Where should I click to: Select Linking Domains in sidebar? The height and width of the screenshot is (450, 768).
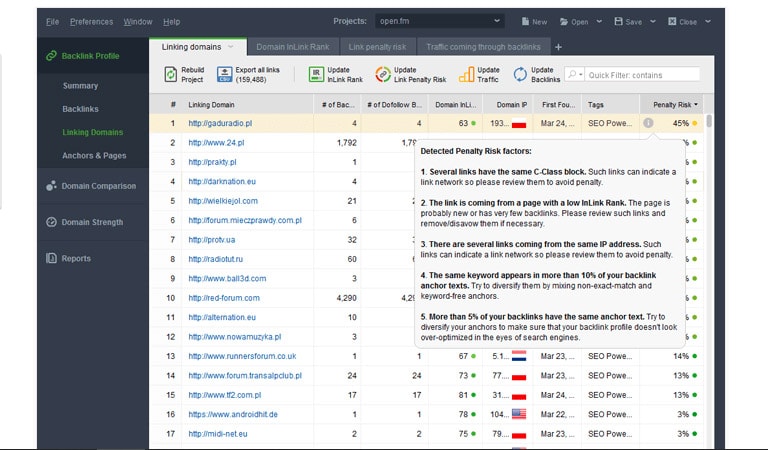93,132
